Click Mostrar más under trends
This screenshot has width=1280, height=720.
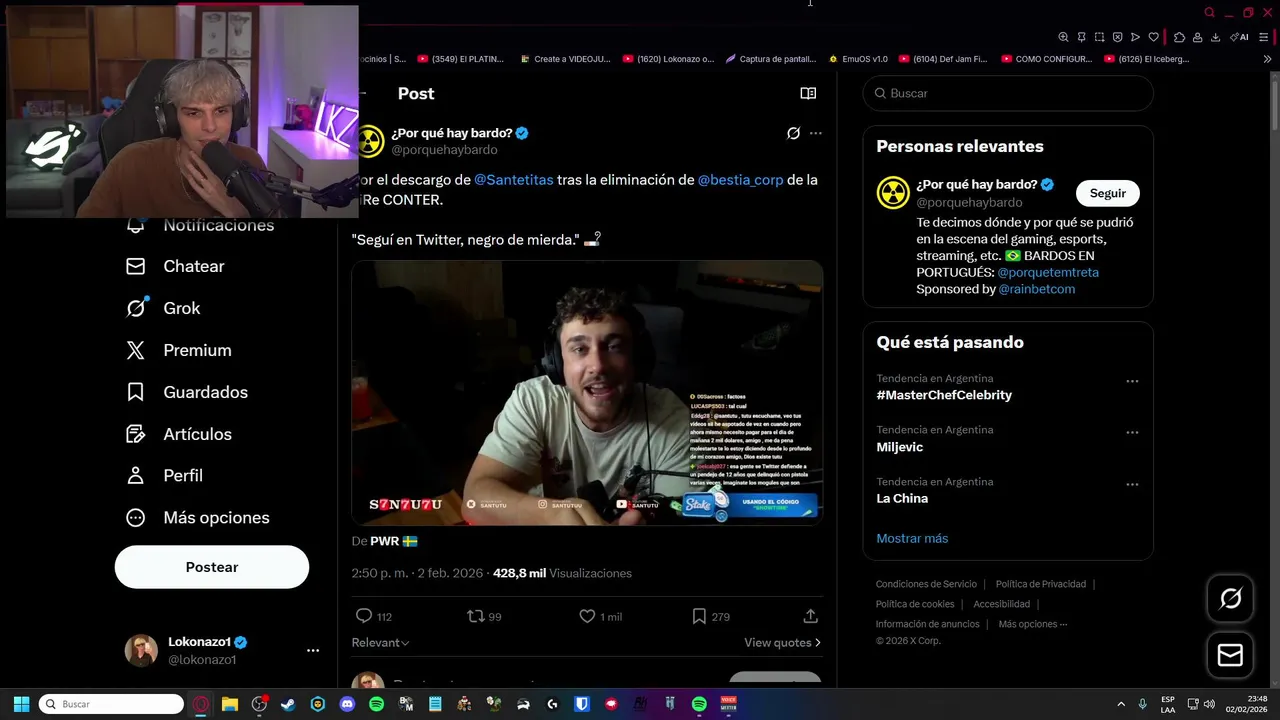tap(912, 538)
